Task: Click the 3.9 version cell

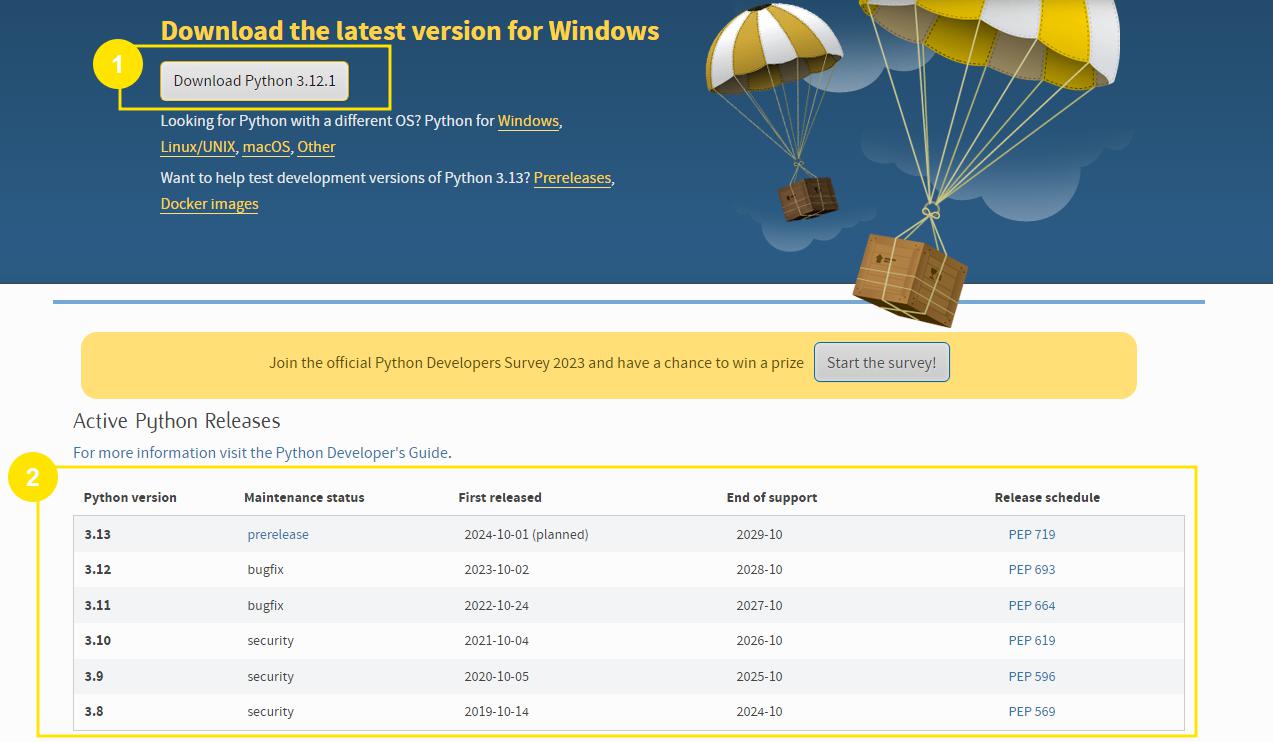Action: (94, 677)
